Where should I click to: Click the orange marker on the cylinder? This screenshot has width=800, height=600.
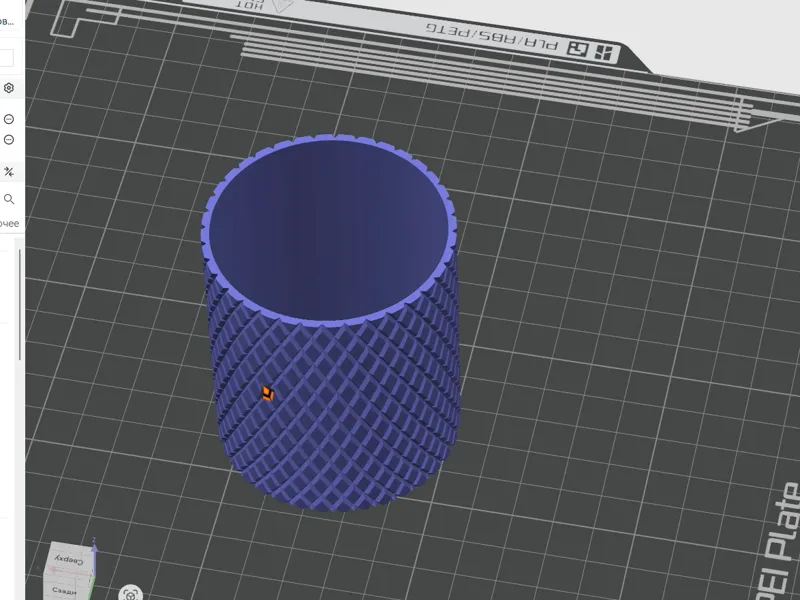pyautogui.click(x=268, y=394)
